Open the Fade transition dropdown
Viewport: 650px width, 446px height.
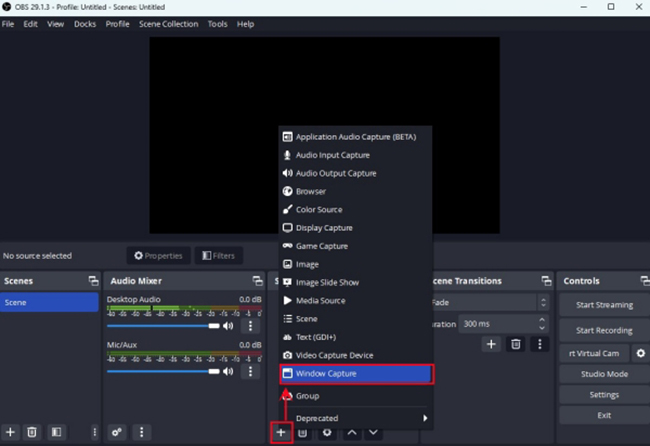[490, 303]
